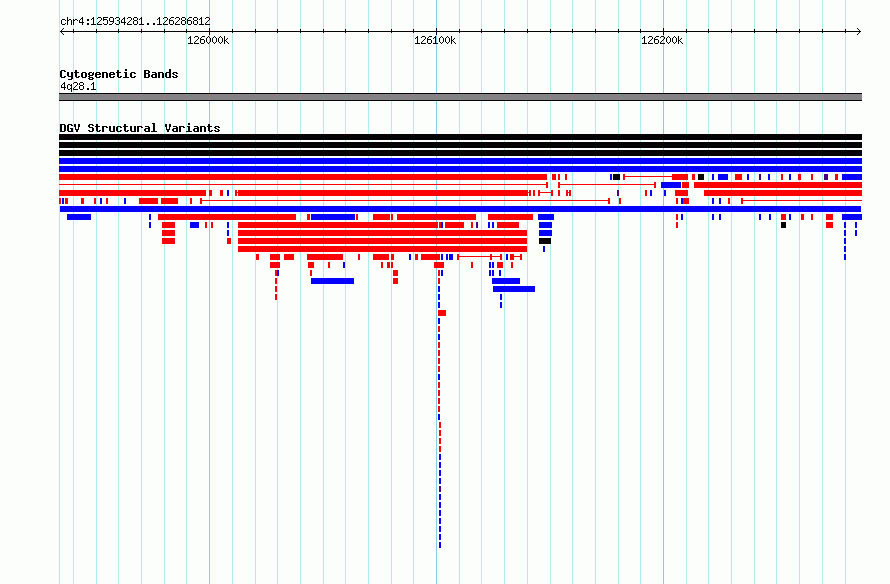
Task: Click the right arrowhead of the coordinate ruler
Action: (859, 32)
